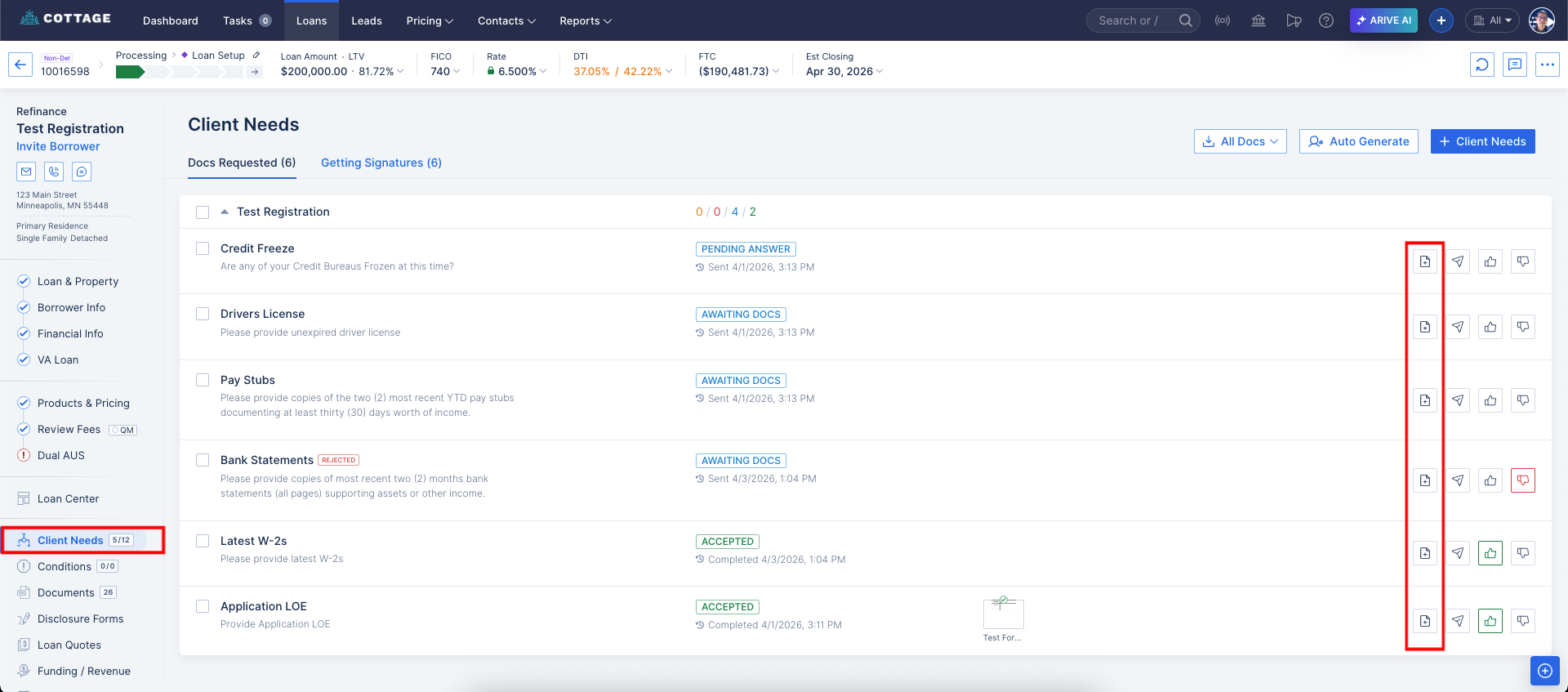Open loan notes comment icon
This screenshot has width=1568, height=692.
(1515, 65)
